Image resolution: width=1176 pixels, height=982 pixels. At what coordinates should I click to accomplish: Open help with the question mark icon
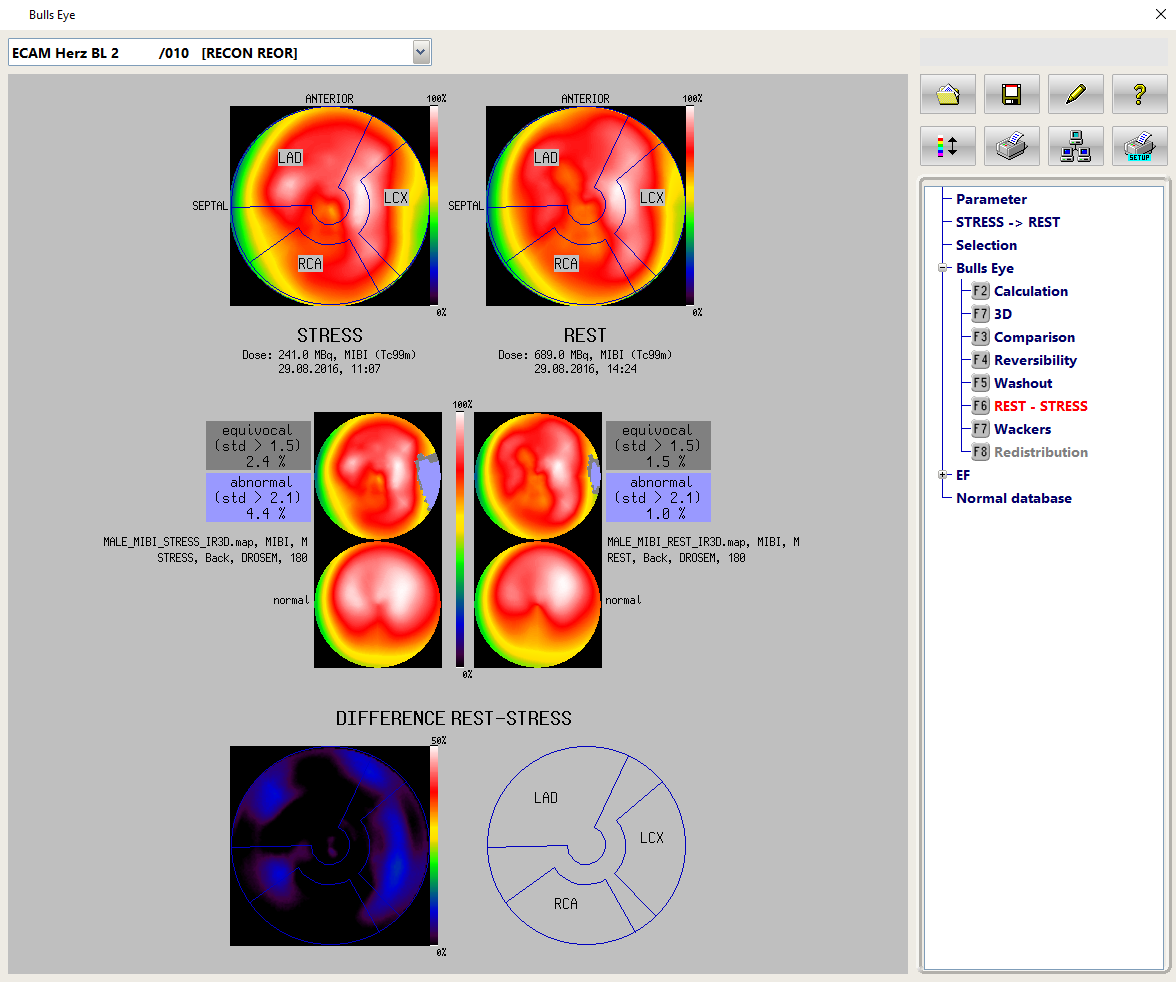point(1139,94)
